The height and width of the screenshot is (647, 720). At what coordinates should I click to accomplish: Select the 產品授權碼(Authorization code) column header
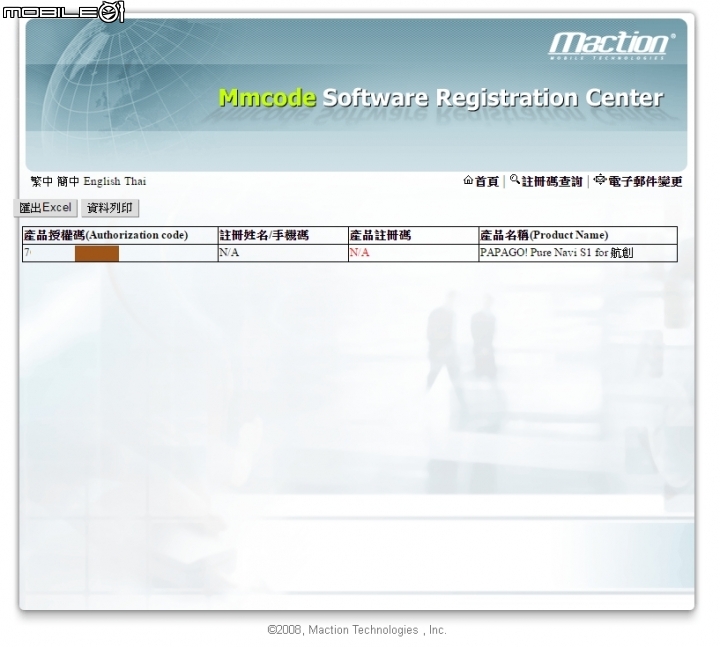click(x=120, y=236)
